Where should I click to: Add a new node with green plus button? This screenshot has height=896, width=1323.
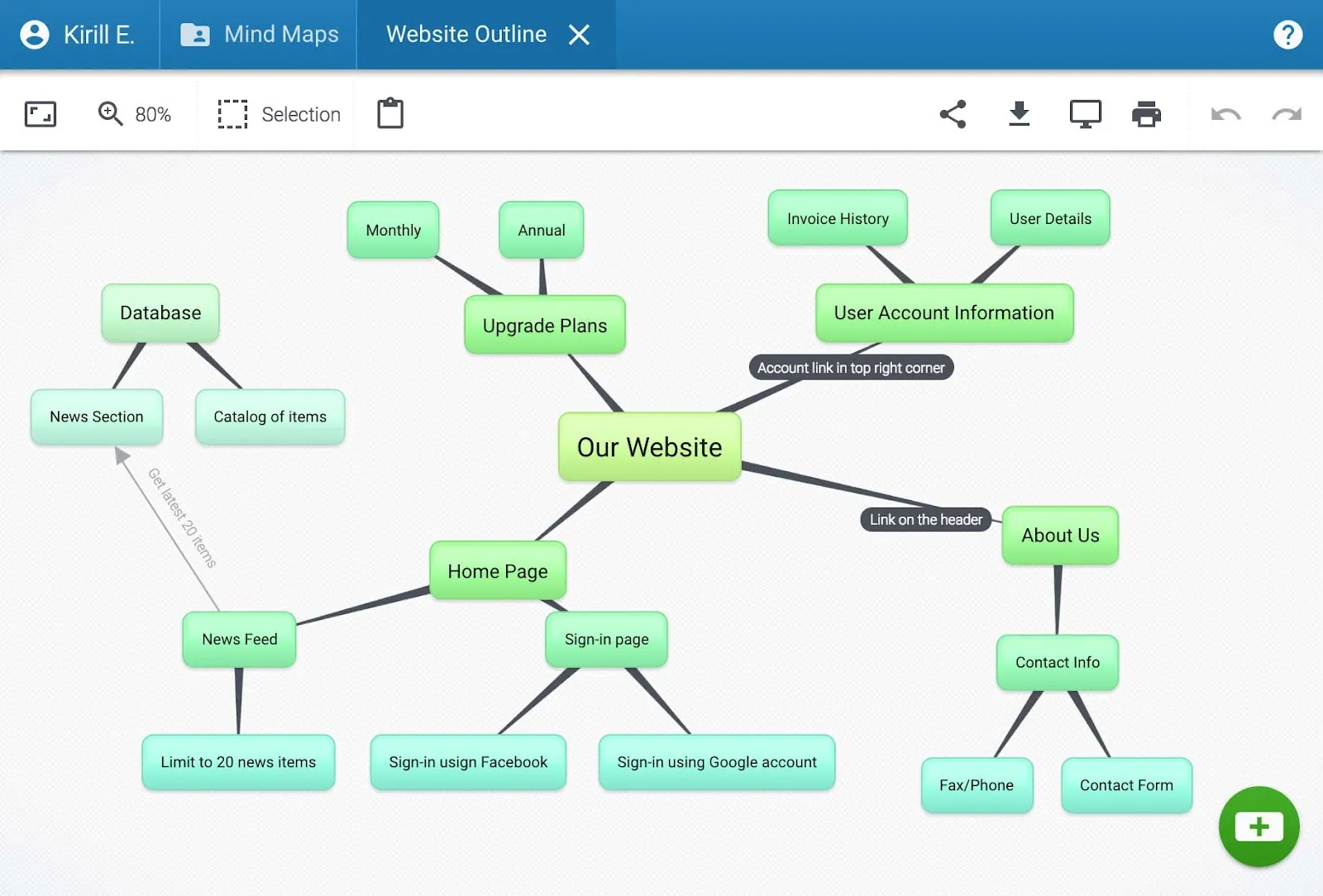[x=1259, y=827]
